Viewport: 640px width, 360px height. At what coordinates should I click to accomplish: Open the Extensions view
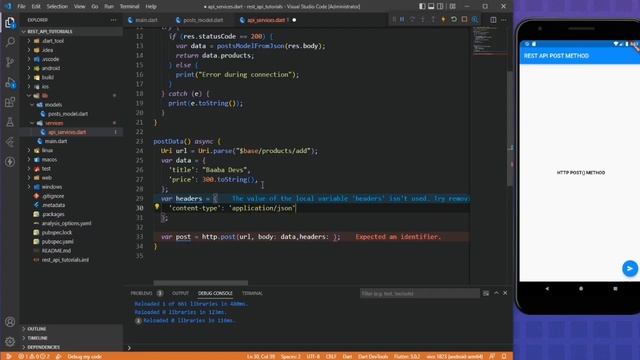tap(10, 102)
